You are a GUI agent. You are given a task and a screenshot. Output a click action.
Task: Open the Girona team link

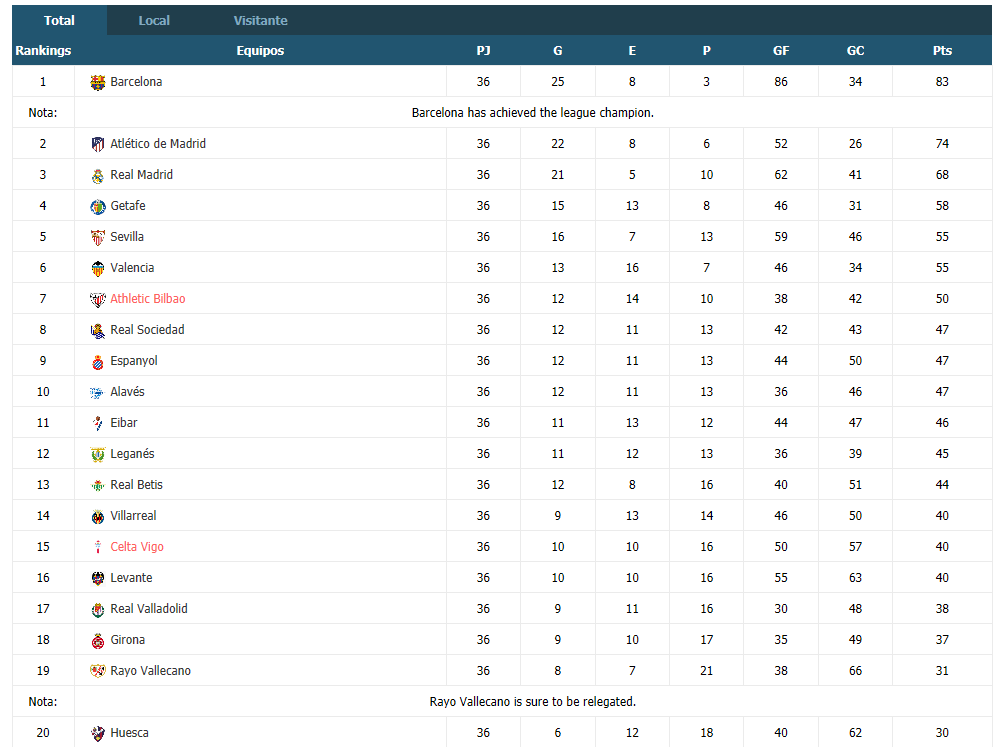click(127, 640)
